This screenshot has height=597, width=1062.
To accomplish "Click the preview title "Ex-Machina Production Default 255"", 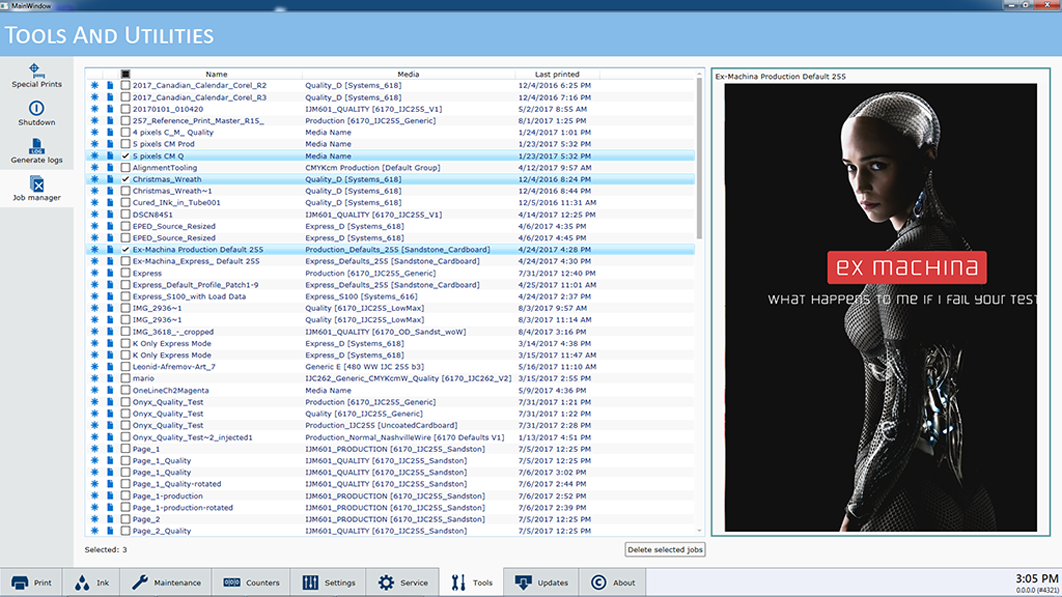I will click(x=780, y=77).
